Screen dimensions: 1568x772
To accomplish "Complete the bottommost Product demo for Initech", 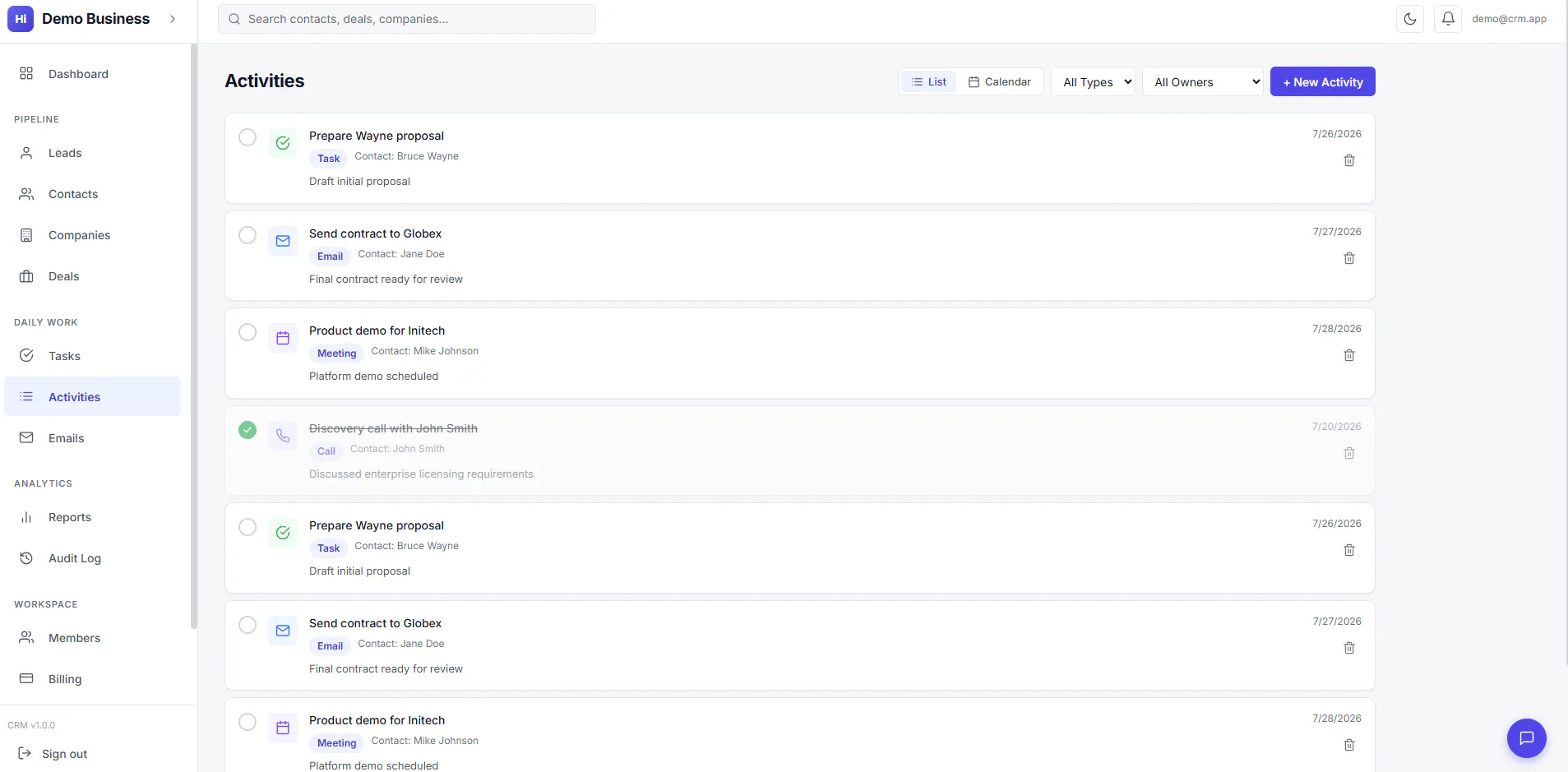I will click(247, 722).
